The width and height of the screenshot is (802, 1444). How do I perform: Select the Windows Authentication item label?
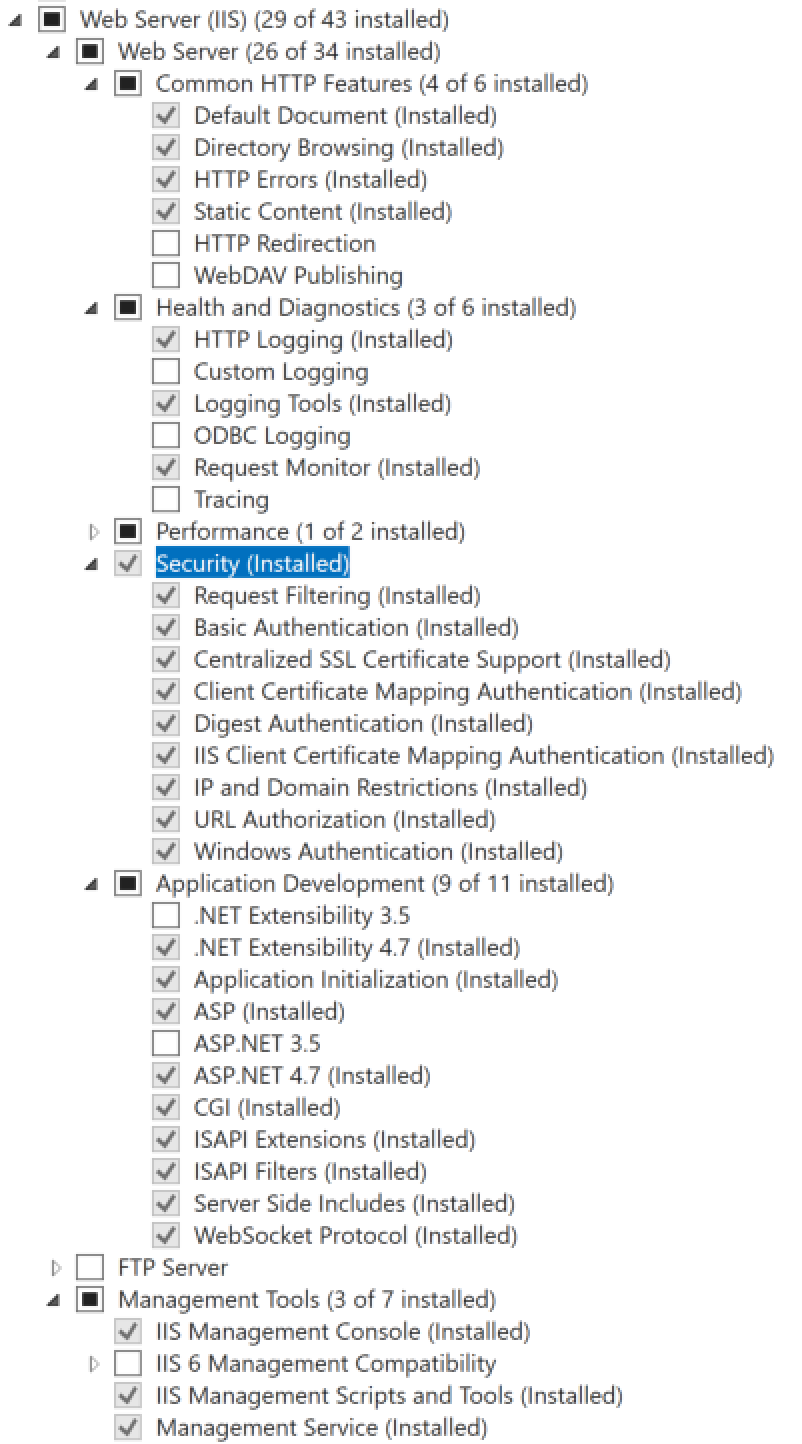pyautogui.click(x=378, y=852)
